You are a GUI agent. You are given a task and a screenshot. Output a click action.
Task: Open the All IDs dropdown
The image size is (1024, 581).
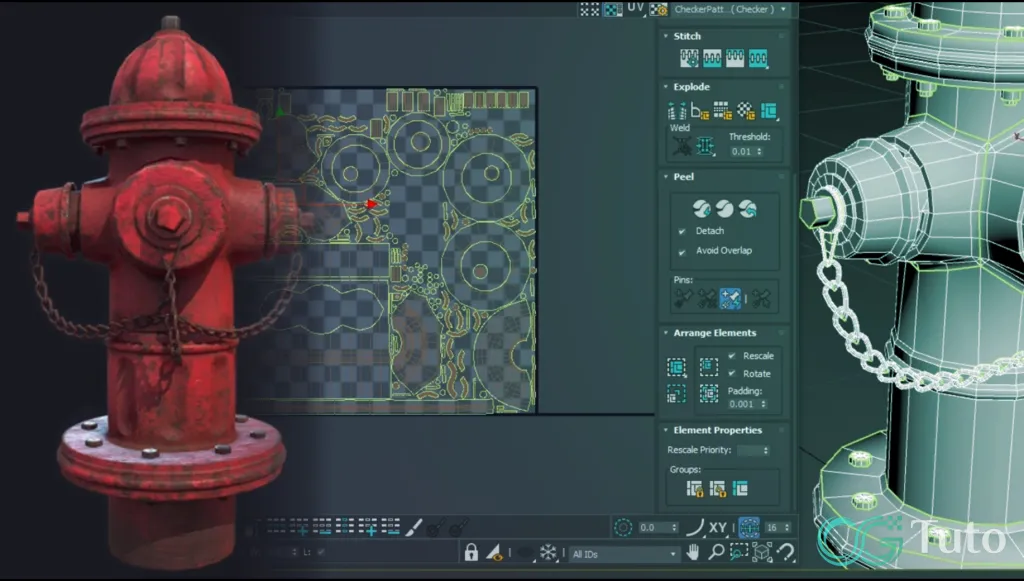pyautogui.click(x=673, y=553)
